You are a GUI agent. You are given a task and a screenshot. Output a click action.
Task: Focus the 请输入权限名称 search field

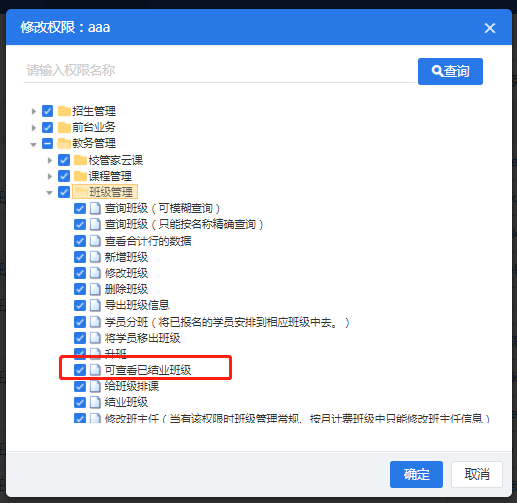219,70
